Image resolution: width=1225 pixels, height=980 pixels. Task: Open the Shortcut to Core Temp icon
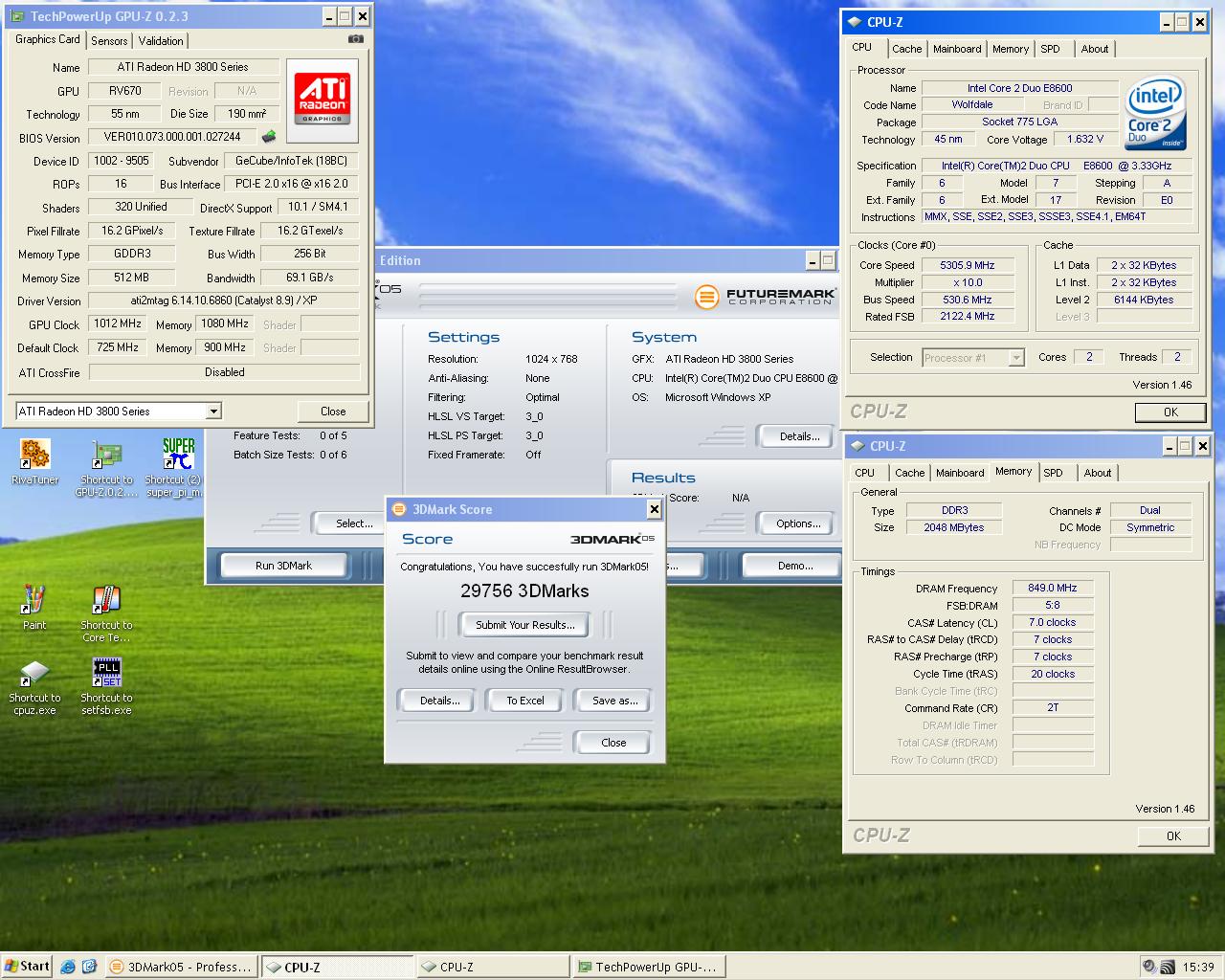click(x=106, y=613)
